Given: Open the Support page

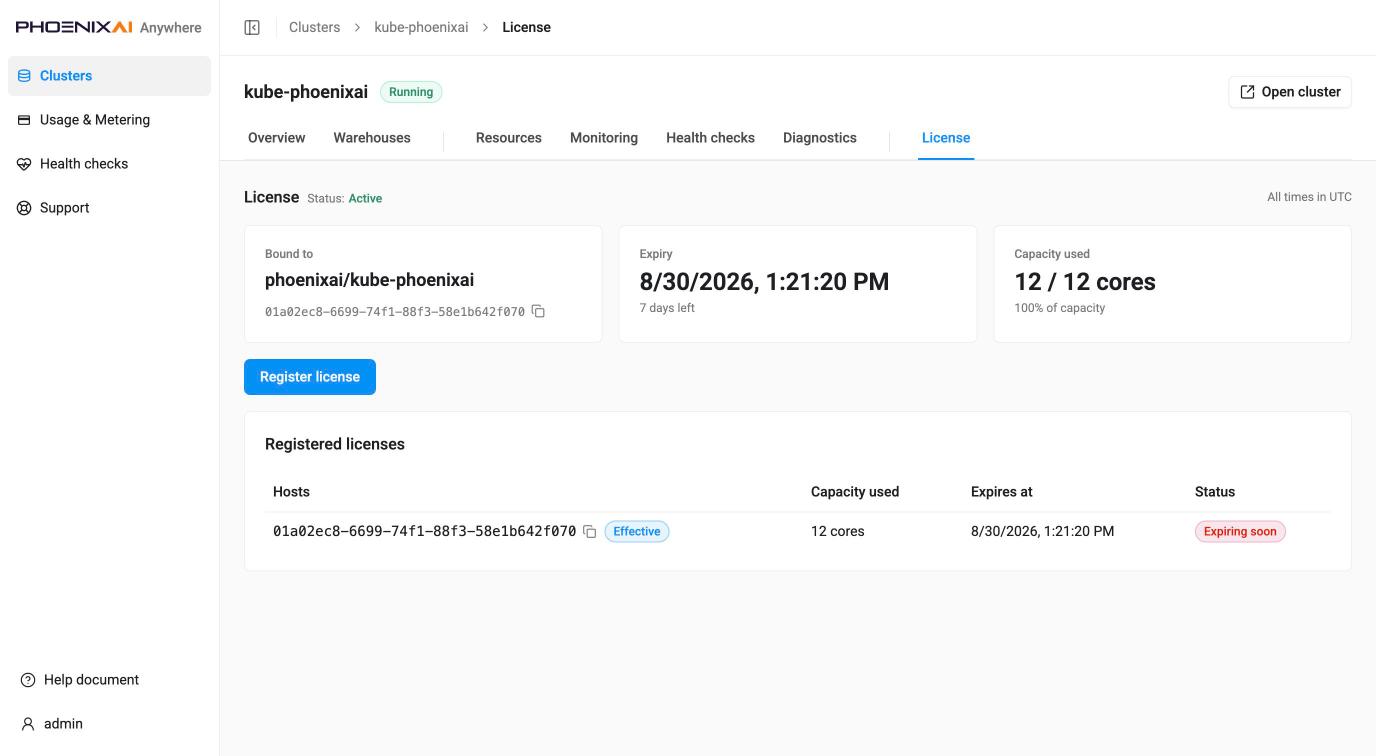Looking at the screenshot, I should [x=109, y=208].
